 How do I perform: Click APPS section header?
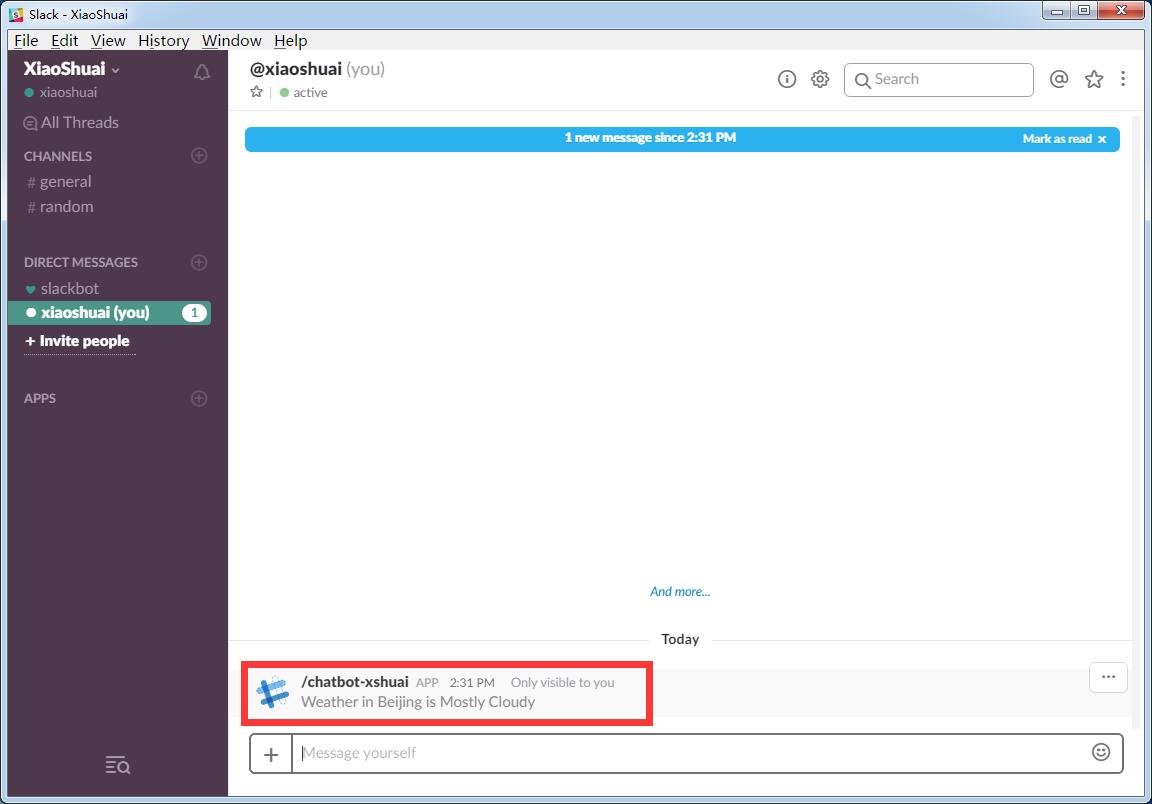pyautogui.click(x=40, y=398)
